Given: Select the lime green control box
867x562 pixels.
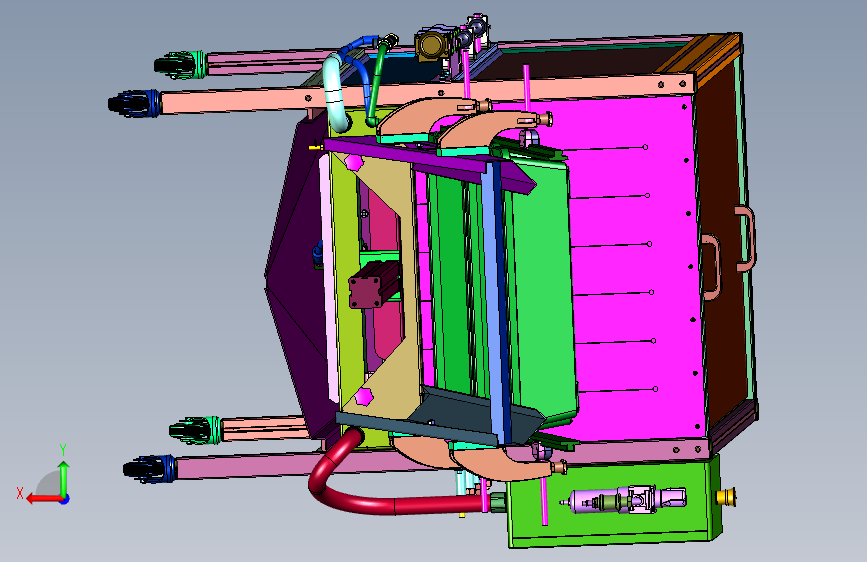Looking at the screenshot, I should (614, 502).
